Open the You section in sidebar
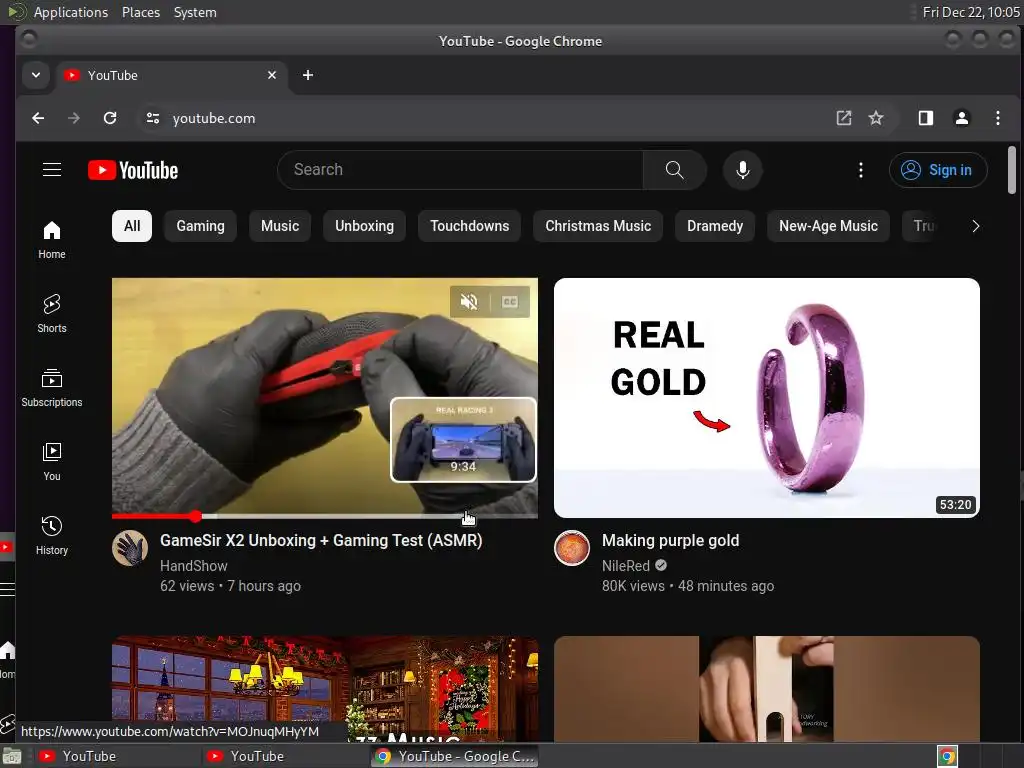The width and height of the screenshot is (1024, 768). (x=52, y=462)
